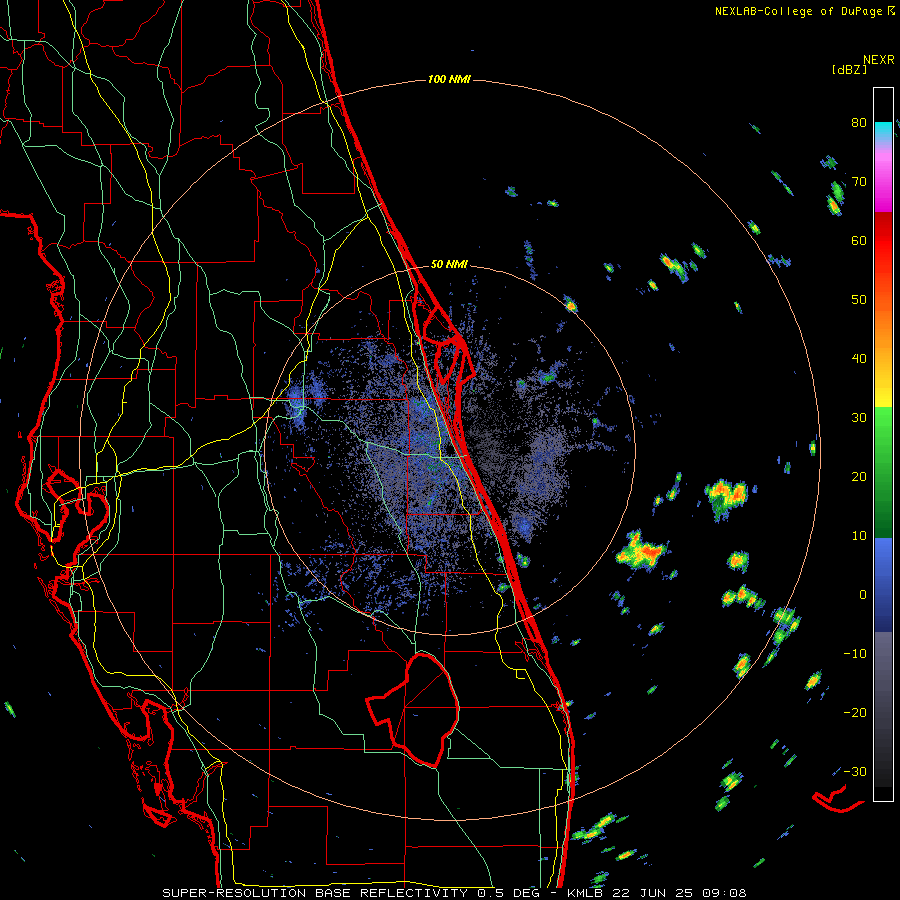Viewport: 900px width, 900px height.
Task: Click the 10 value on the dBZ scale
Action: 859,536
